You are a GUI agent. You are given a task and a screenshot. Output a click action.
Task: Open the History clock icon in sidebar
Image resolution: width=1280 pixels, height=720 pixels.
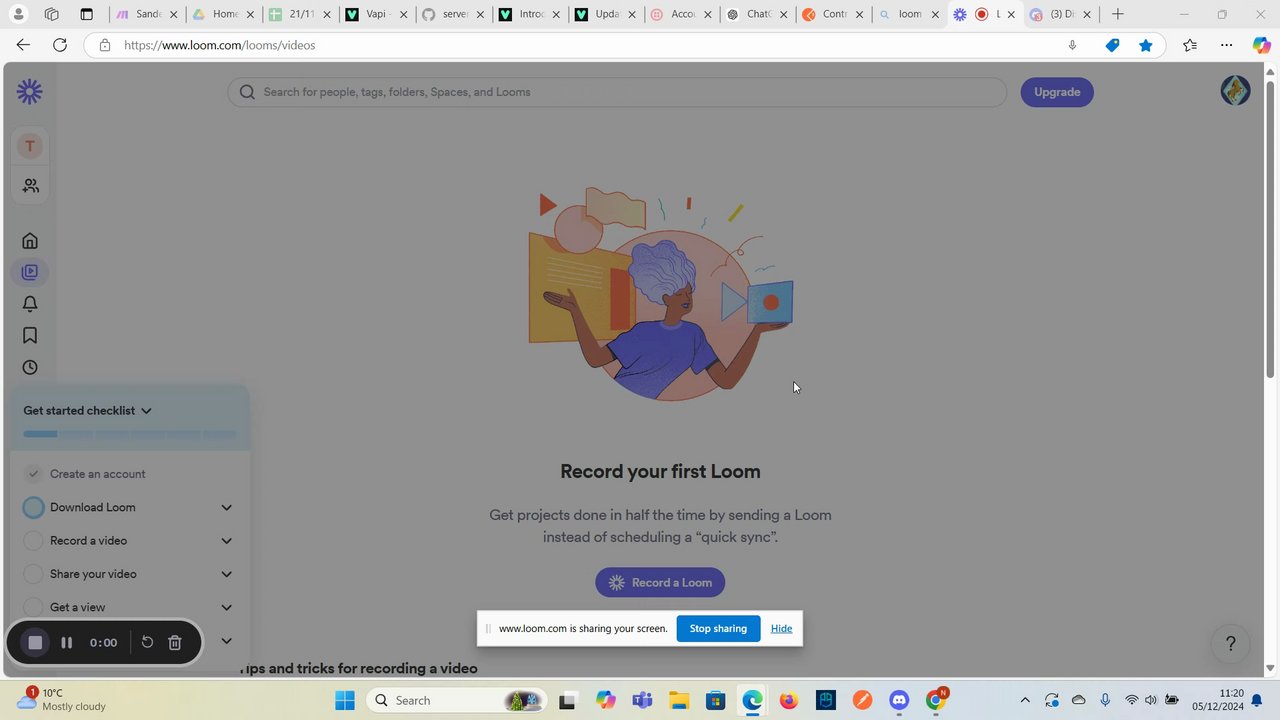coord(30,368)
